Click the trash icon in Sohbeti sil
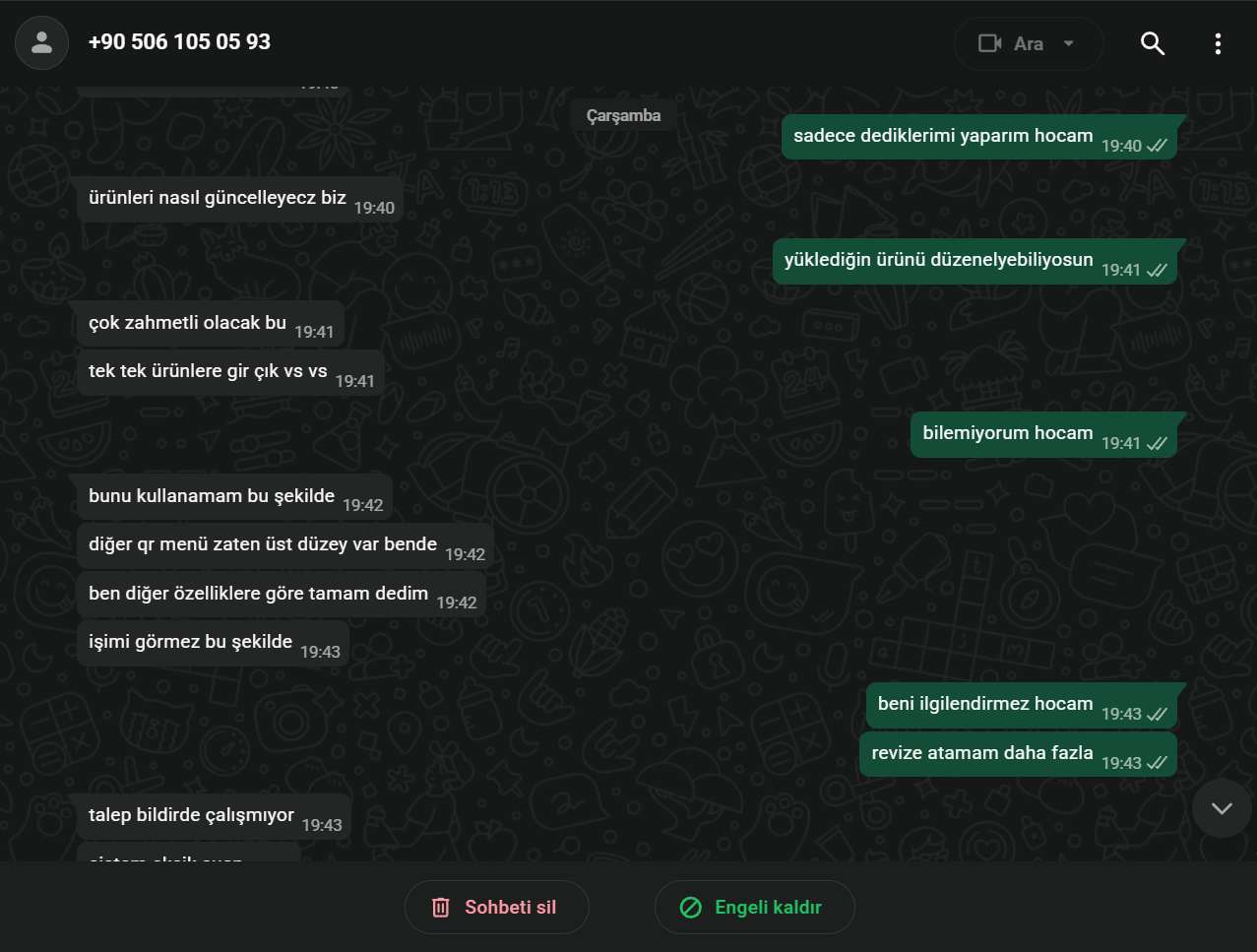This screenshot has height=952, width=1257. click(x=441, y=908)
